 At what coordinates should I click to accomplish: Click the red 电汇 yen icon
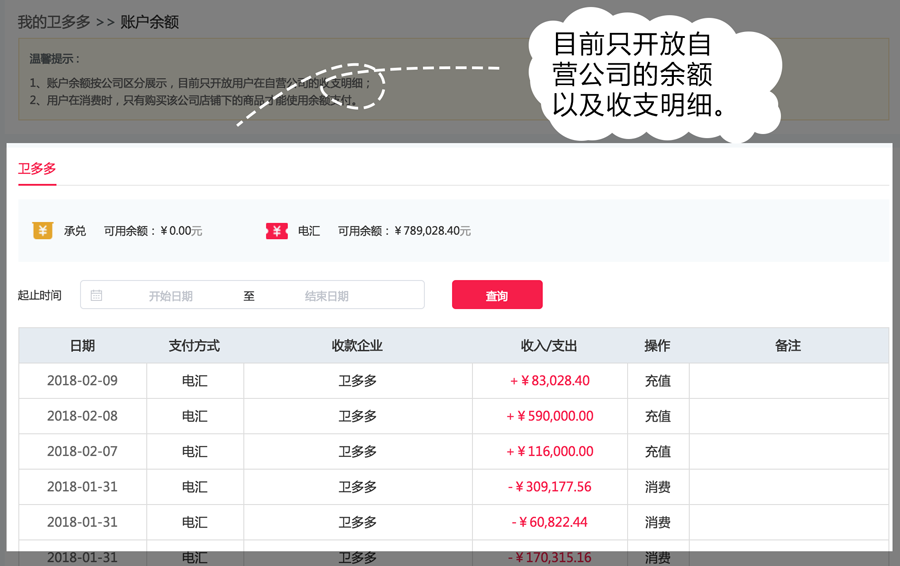point(277,231)
